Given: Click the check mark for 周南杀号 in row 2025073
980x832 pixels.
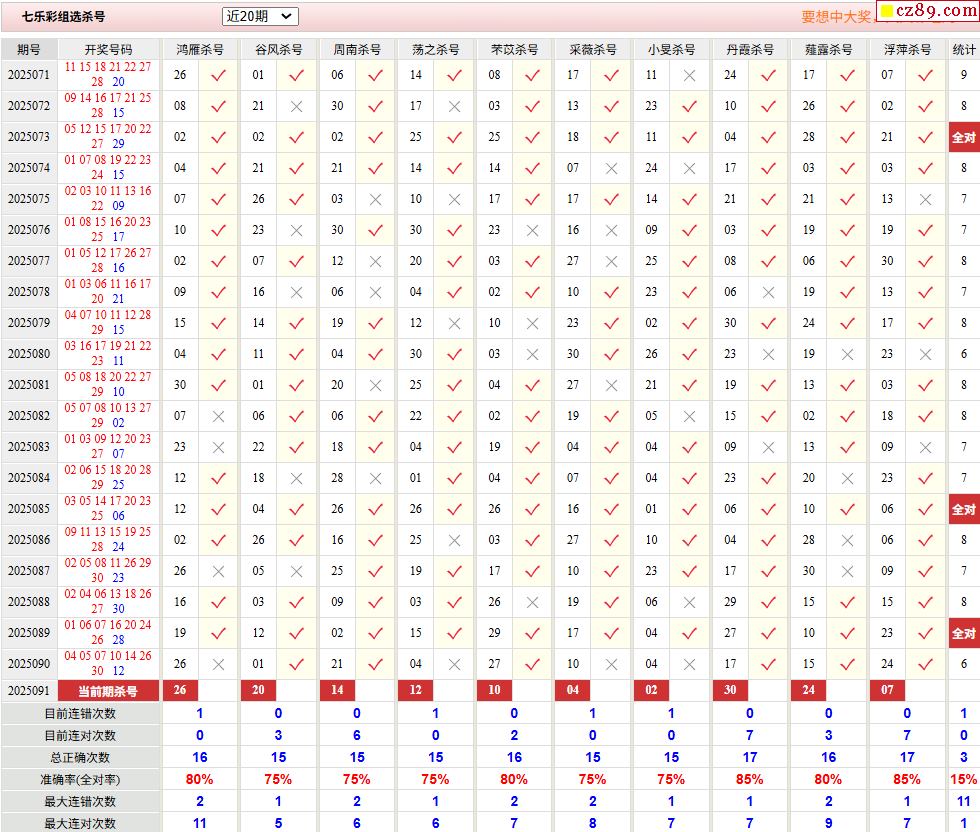Looking at the screenshot, I should click(x=375, y=138).
